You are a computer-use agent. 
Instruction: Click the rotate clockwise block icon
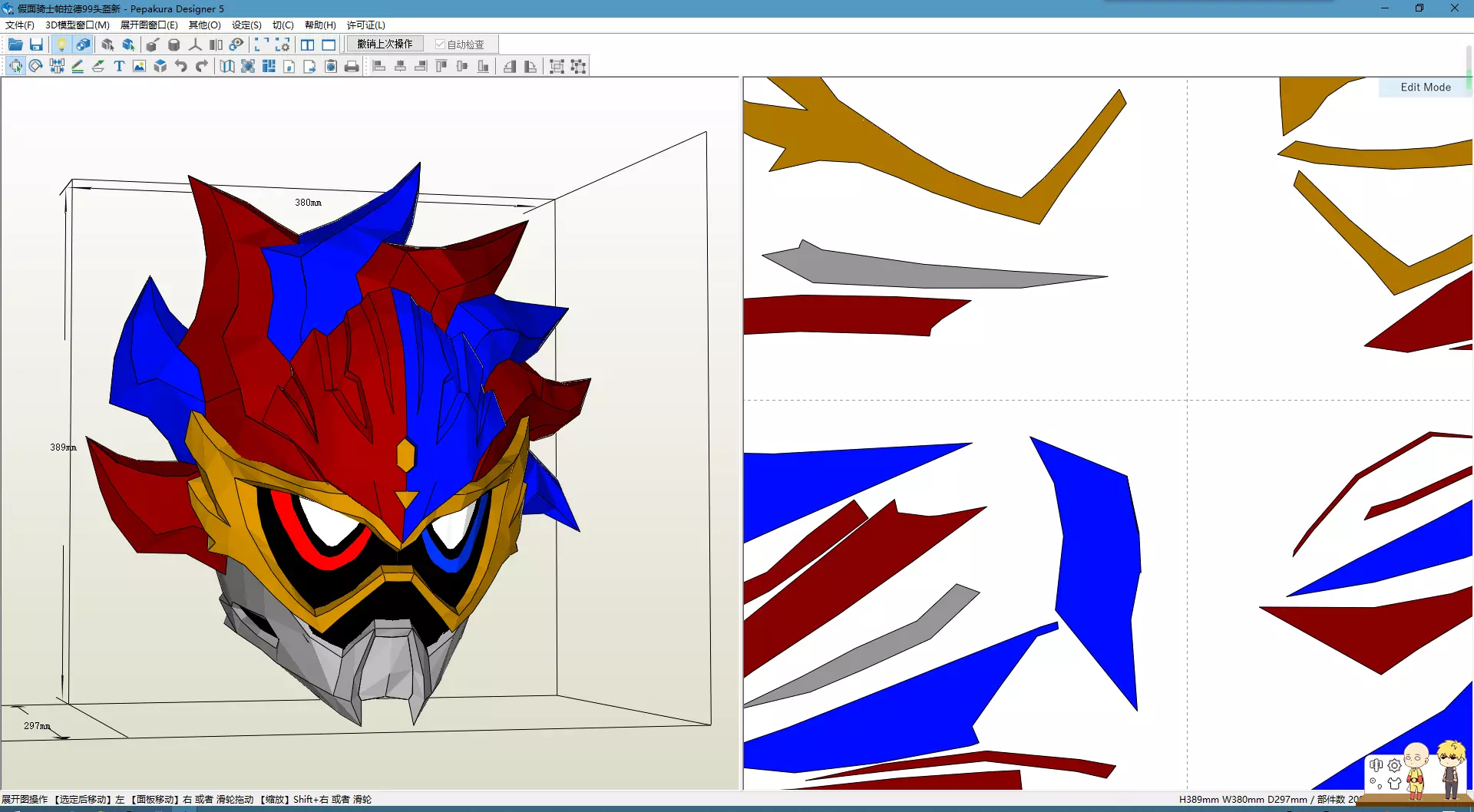pyautogui.click(x=530, y=66)
